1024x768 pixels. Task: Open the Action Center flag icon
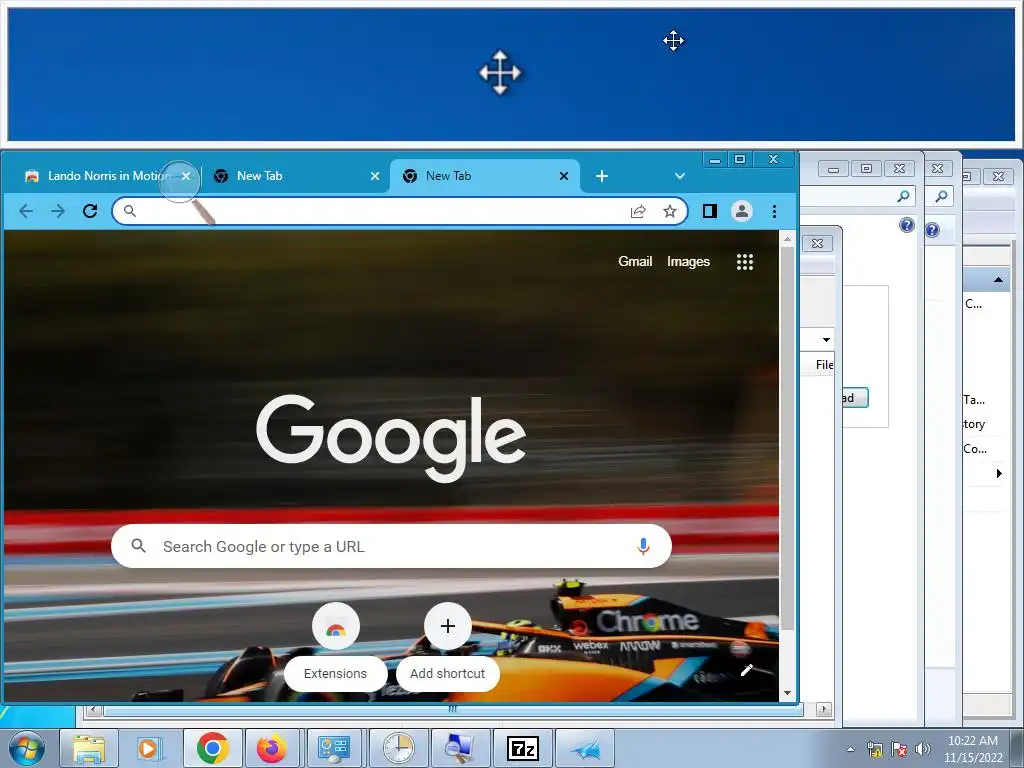pos(899,749)
